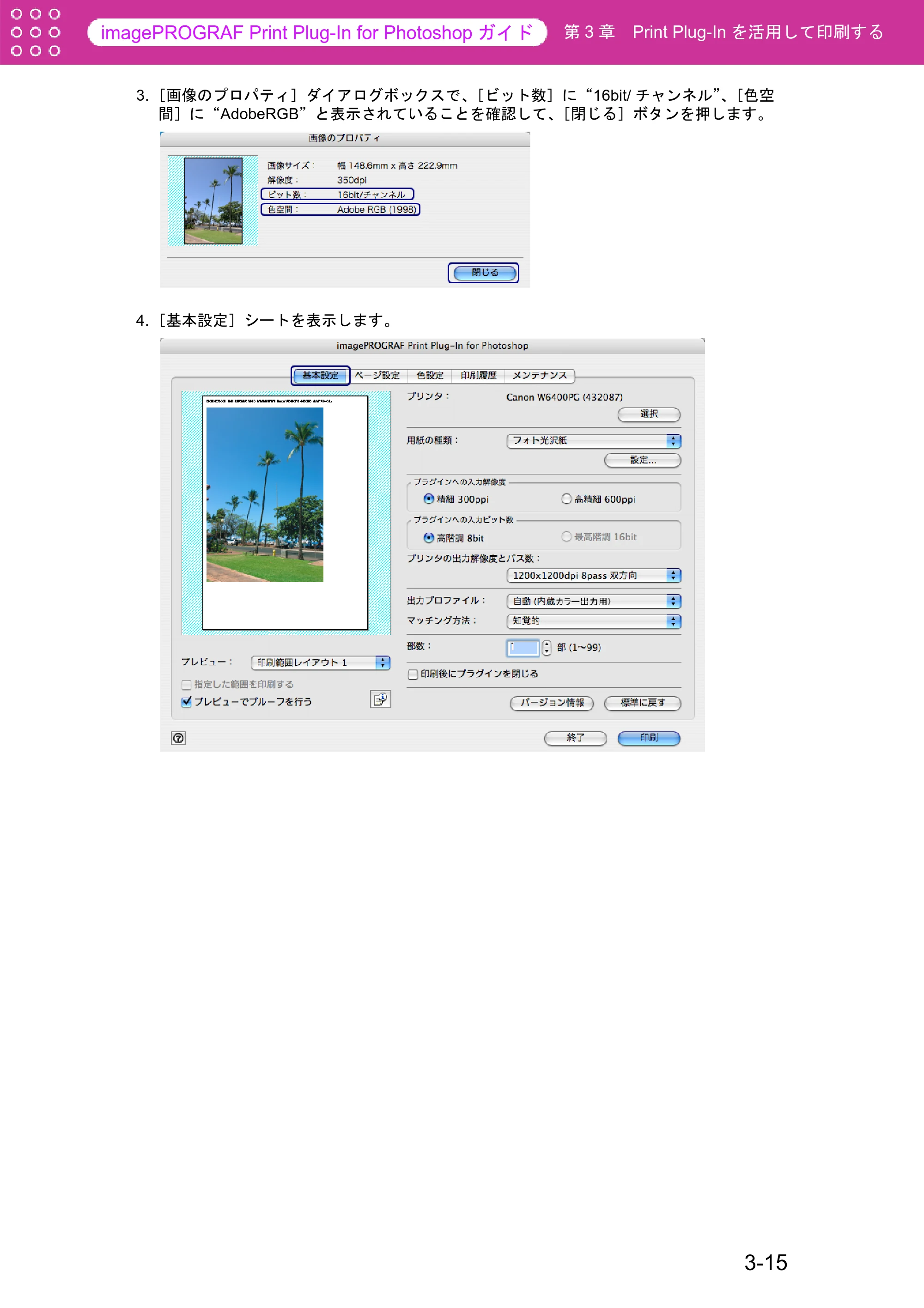This screenshot has width=924, height=1308.
Task: Switch to the 印刷履歴 tab
Action: click(479, 376)
